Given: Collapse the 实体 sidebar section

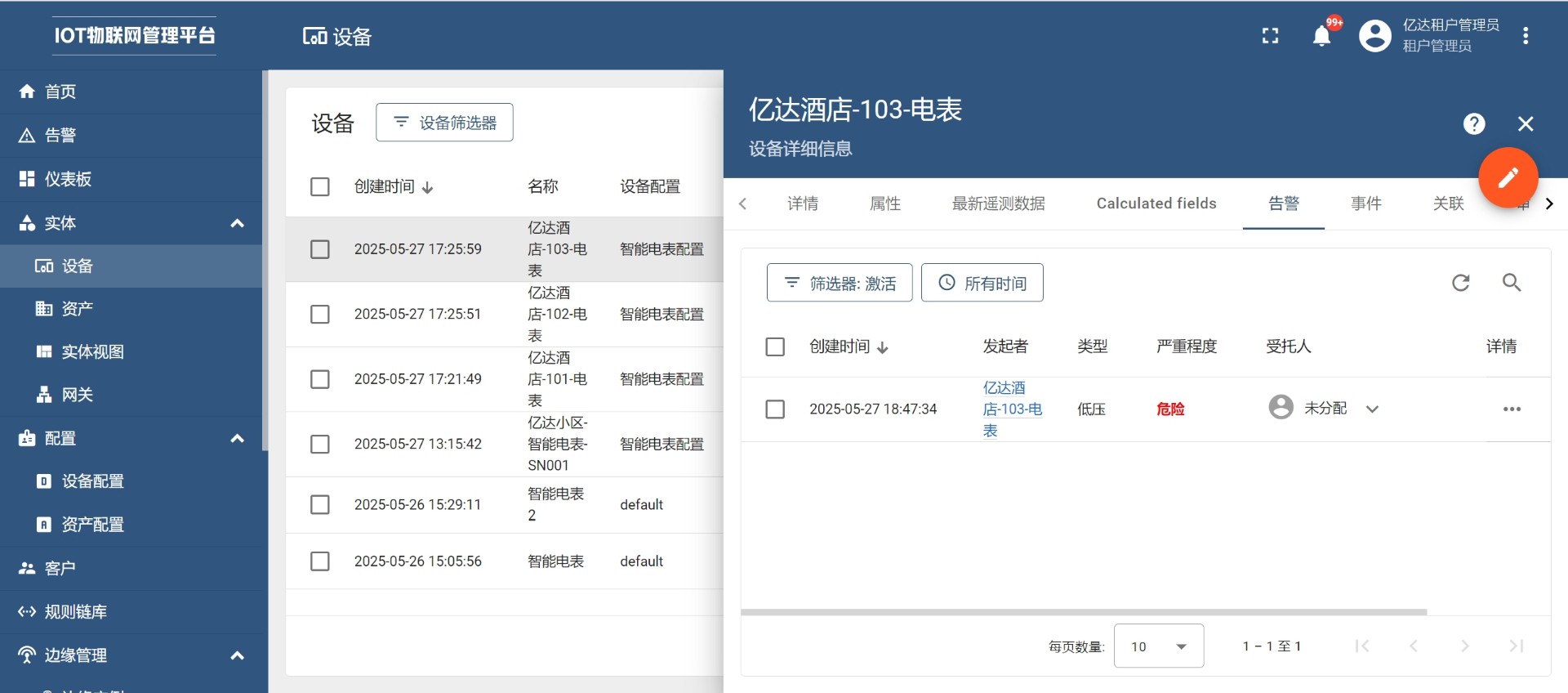Looking at the screenshot, I should click(x=237, y=223).
